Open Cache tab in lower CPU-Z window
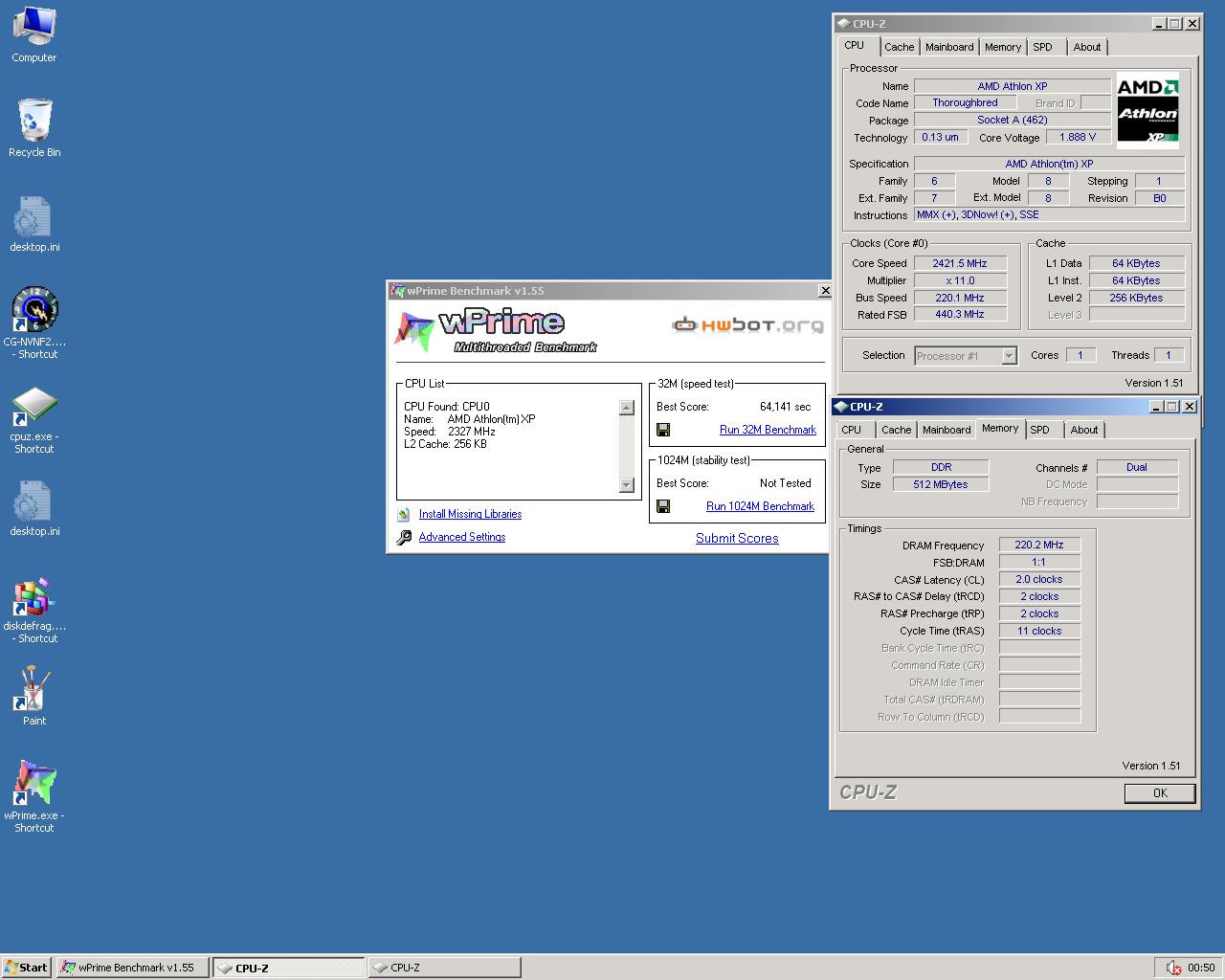The width and height of the screenshot is (1225, 980). 897,430
